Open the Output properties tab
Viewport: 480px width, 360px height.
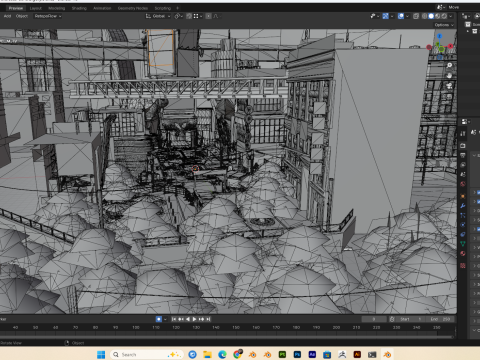click(463, 155)
